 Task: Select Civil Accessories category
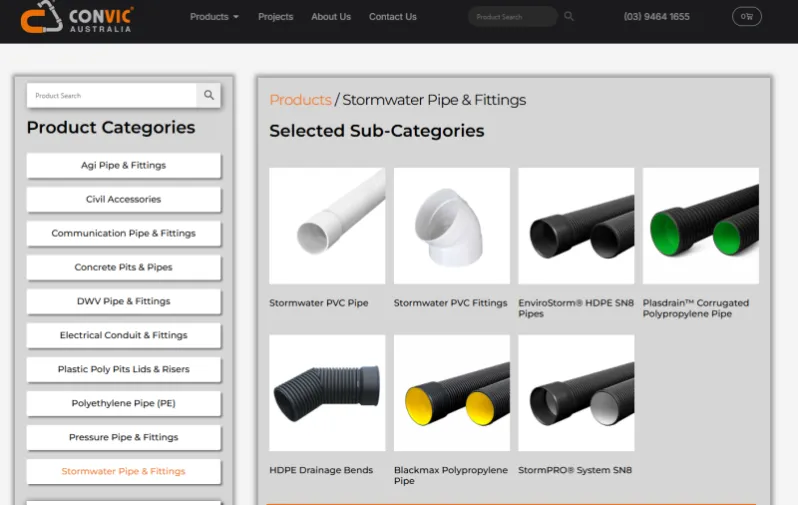tap(124, 200)
